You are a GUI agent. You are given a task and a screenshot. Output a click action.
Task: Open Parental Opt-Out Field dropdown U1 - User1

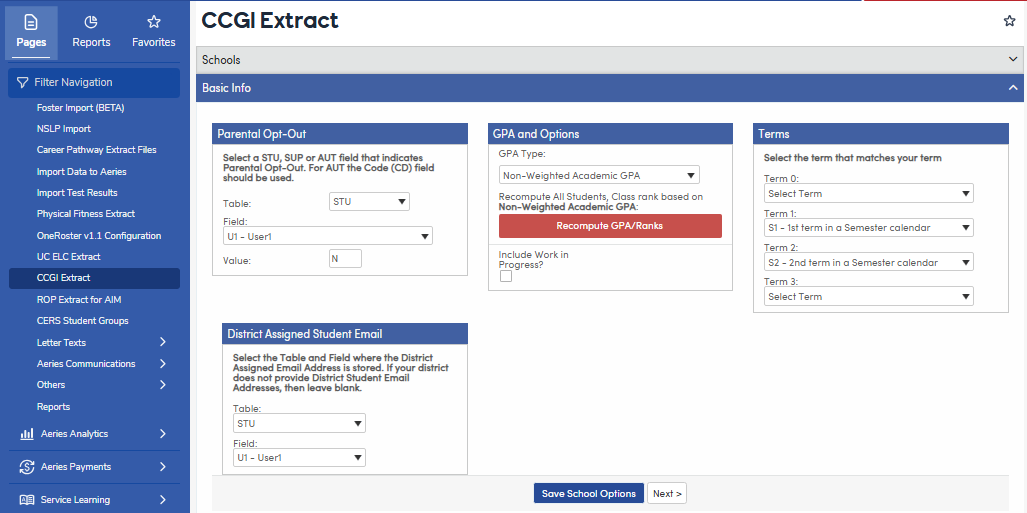(x=327, y=237)
